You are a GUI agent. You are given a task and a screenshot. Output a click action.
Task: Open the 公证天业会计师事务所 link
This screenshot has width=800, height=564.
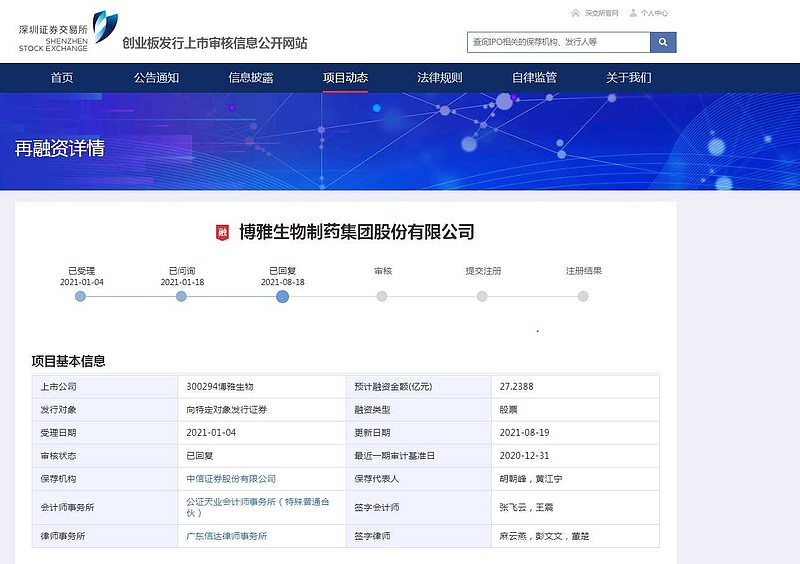258,507
